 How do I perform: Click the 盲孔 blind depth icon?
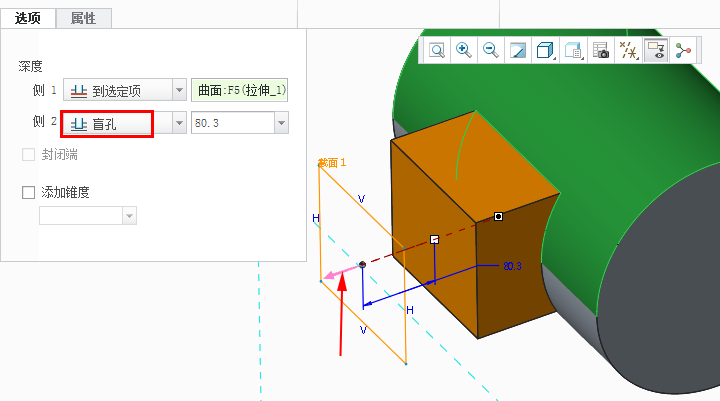pyautogui.click(x=79, y=124)
